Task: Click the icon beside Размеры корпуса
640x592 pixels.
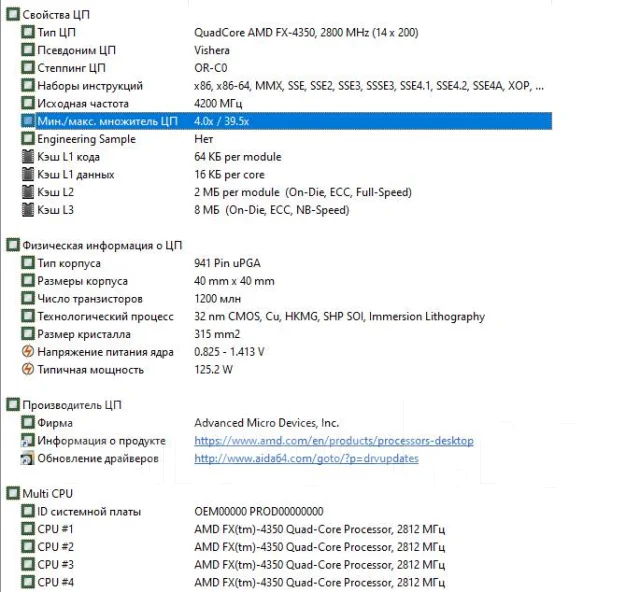Action: 28,281
